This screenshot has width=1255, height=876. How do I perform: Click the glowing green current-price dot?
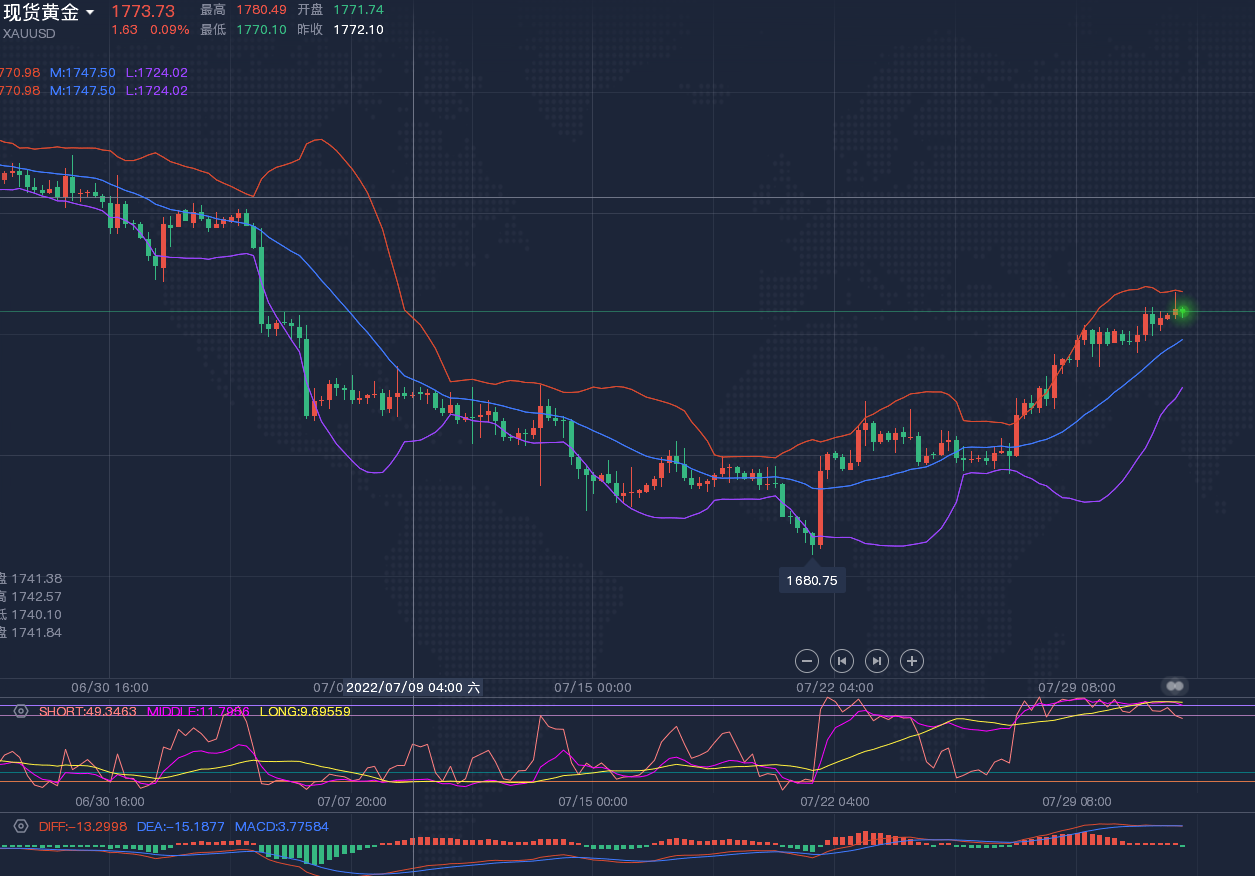coord(1181,312)
